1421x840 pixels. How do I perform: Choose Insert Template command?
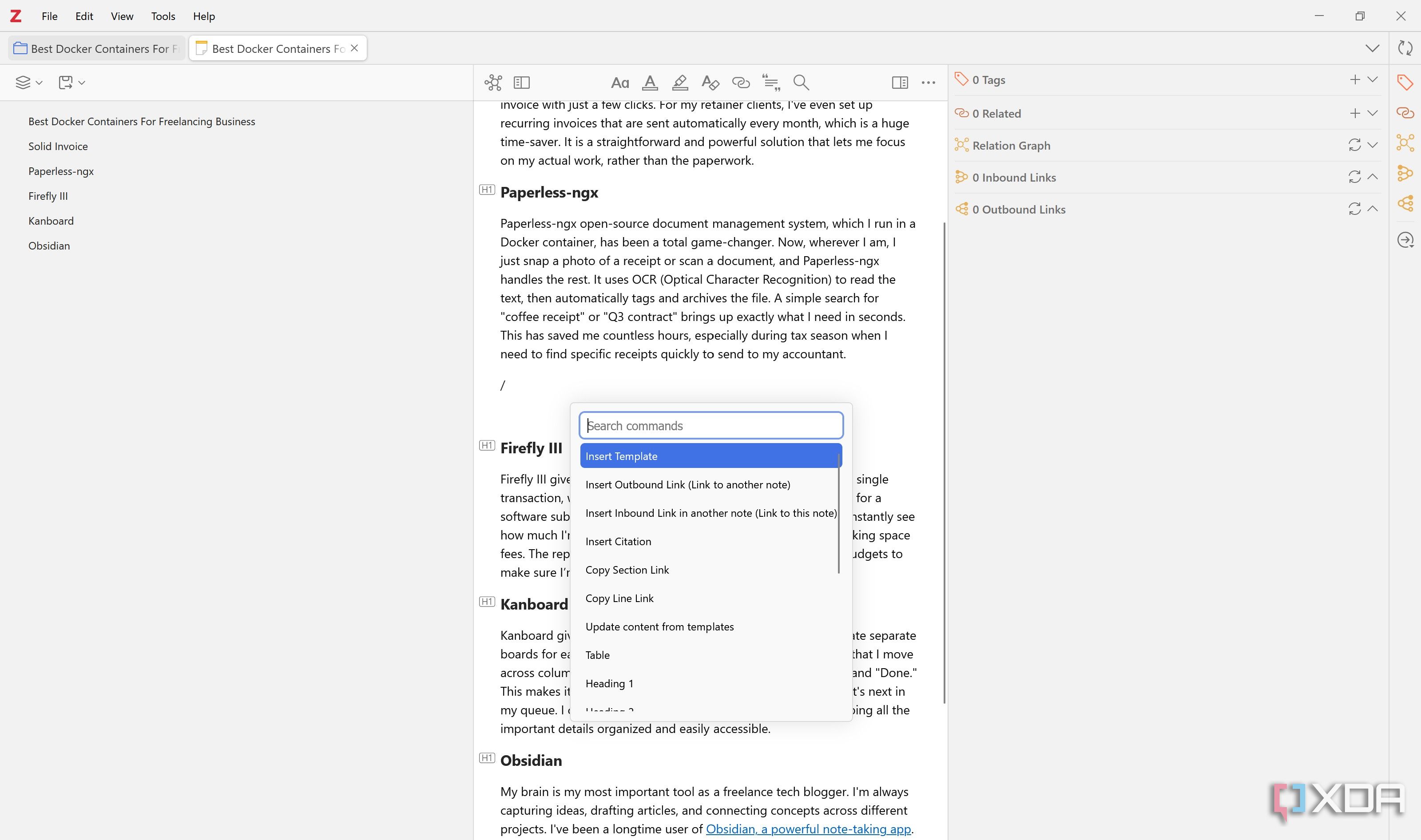(x=711, y=456)
